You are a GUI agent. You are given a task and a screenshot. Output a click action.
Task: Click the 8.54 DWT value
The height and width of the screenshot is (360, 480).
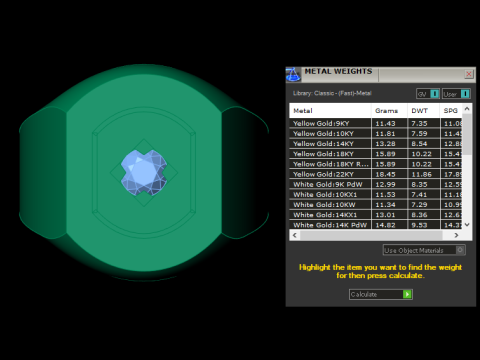(x=419, y=144)
